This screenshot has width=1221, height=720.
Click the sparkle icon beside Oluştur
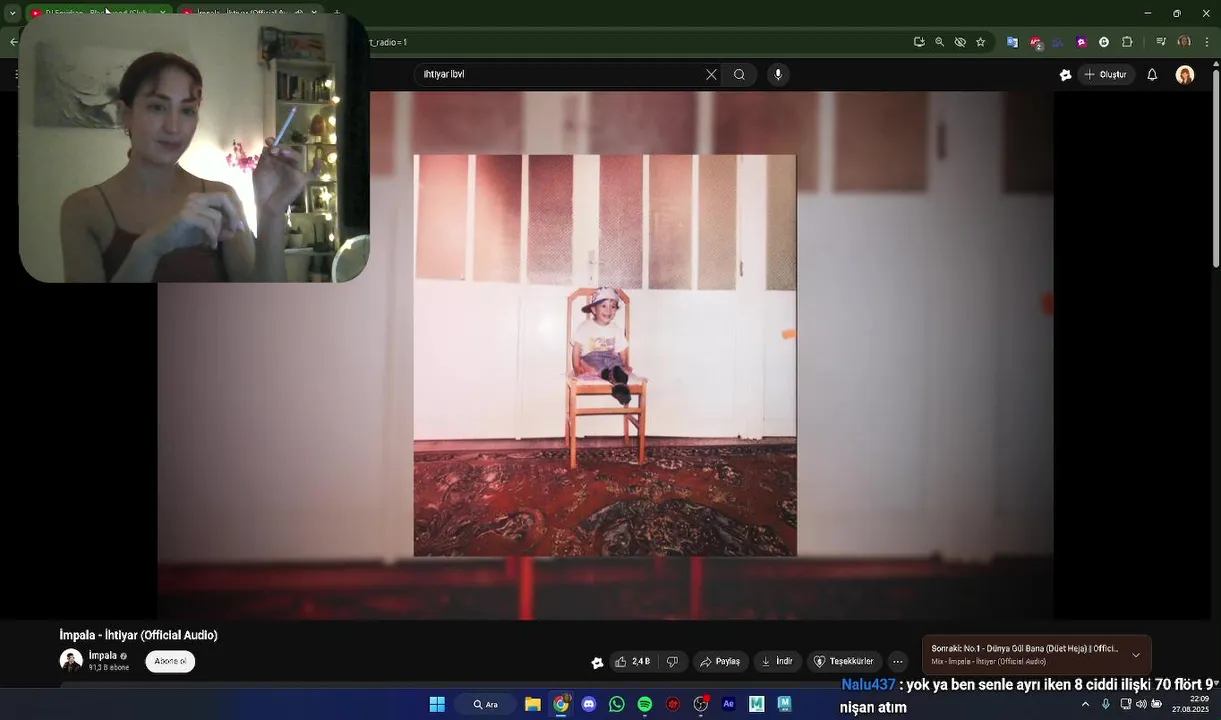[x=1066, y=75]
